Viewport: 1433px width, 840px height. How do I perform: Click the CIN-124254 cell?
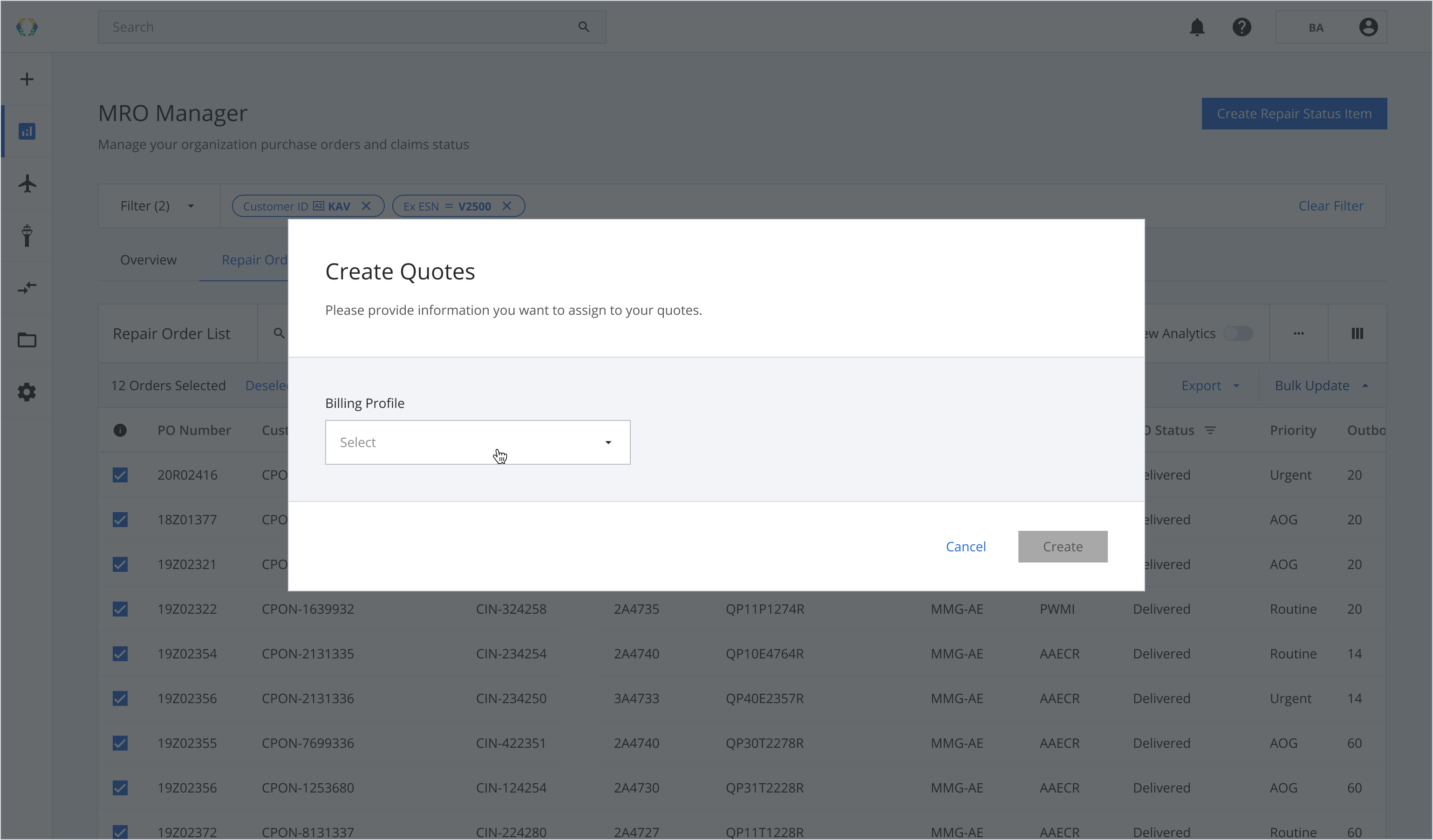coord(511,788)
